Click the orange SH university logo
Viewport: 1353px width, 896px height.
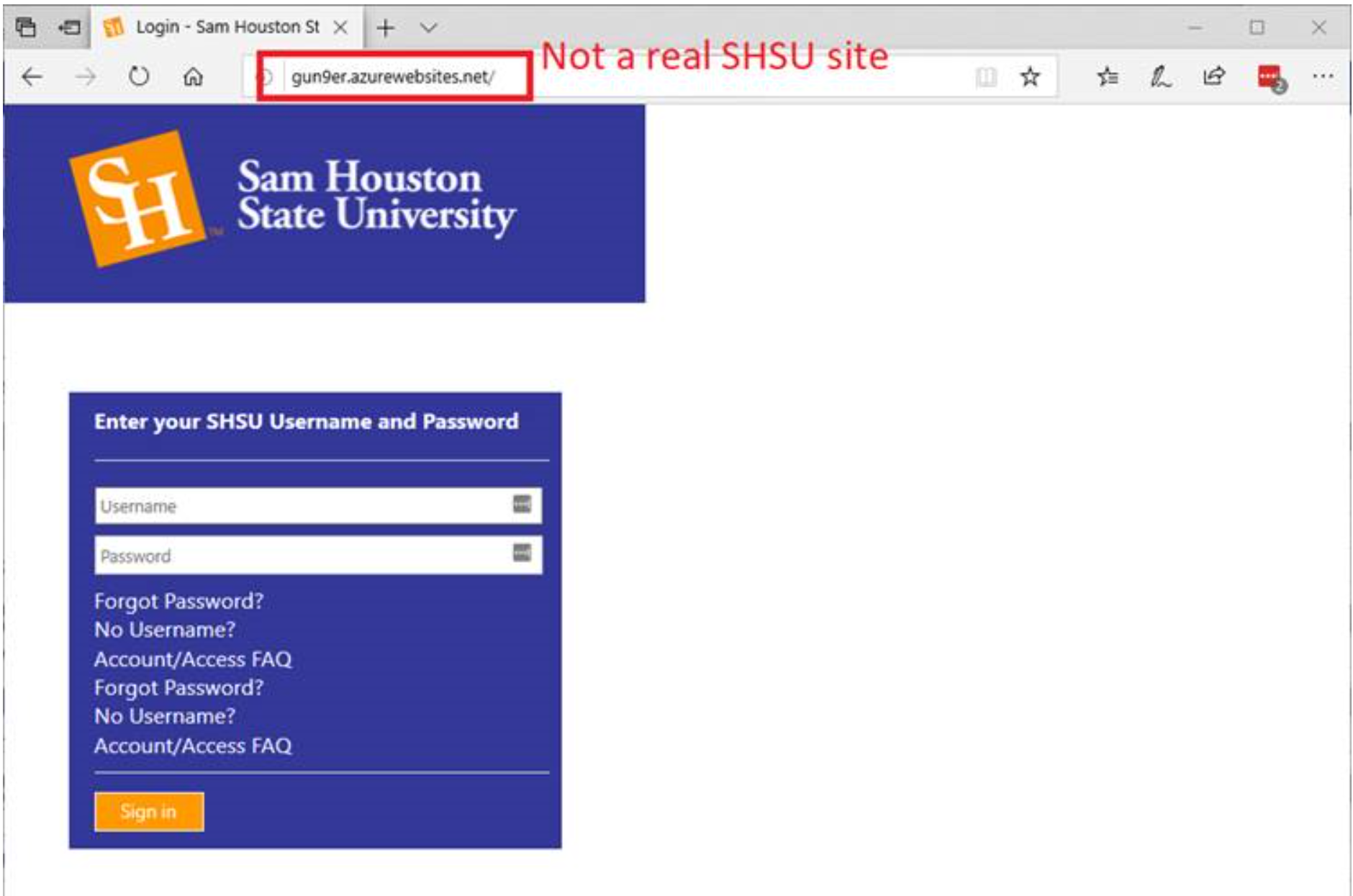pyautogui.click(x=138, y=199)
